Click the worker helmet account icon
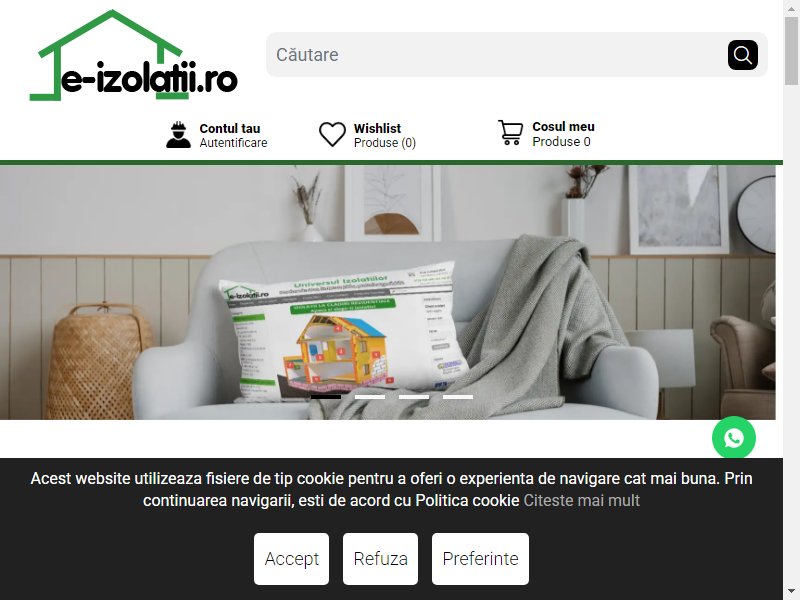This screenshot has height=600, width=800. [x=178, y=135]
